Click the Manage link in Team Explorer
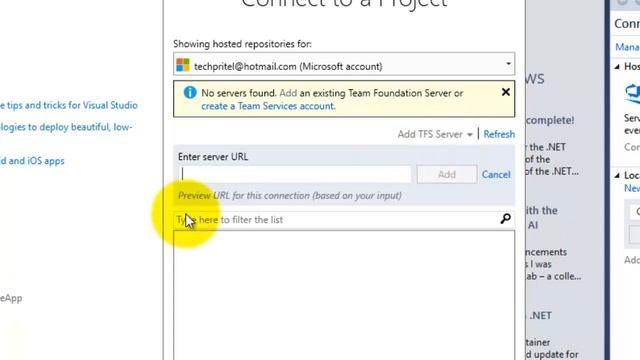Image resolution: width=640 pixels, height=360 pixels. pyautogui.click(x=627, y=47)
